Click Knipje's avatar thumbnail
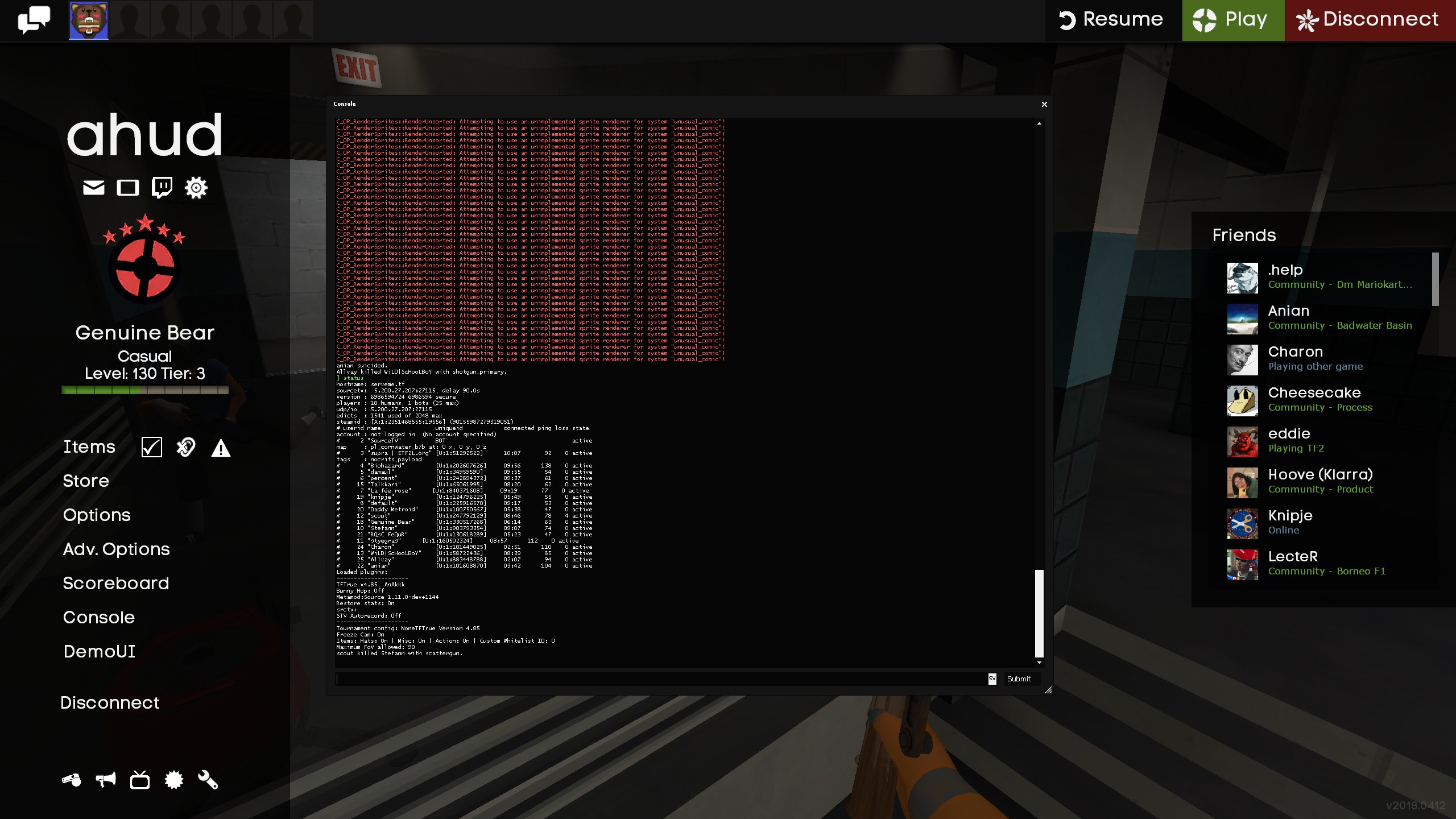The width and height of the screenshot is (1456, 819). tap(1243, 524)
